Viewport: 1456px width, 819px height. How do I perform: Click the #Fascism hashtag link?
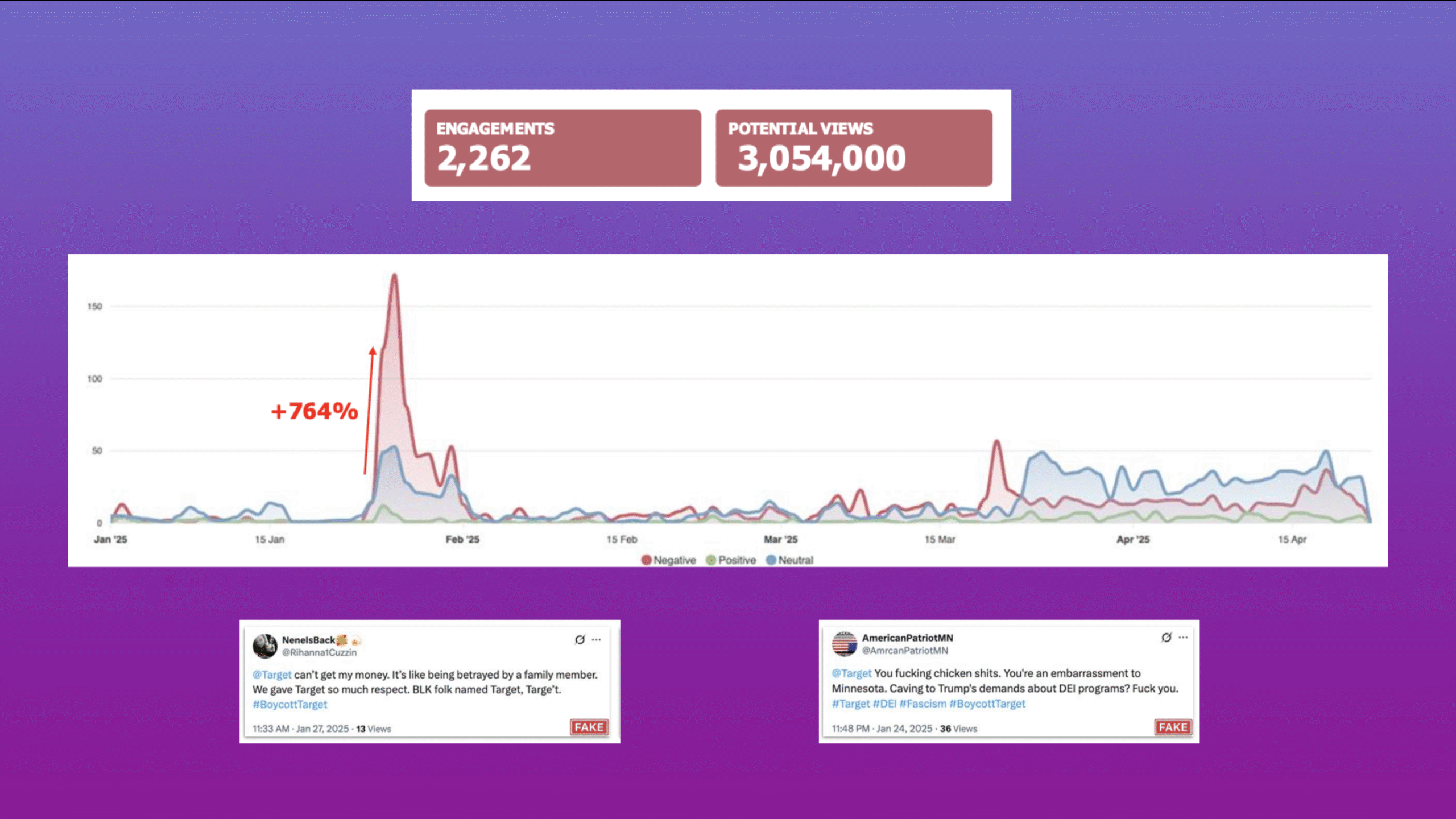(923, 704)
